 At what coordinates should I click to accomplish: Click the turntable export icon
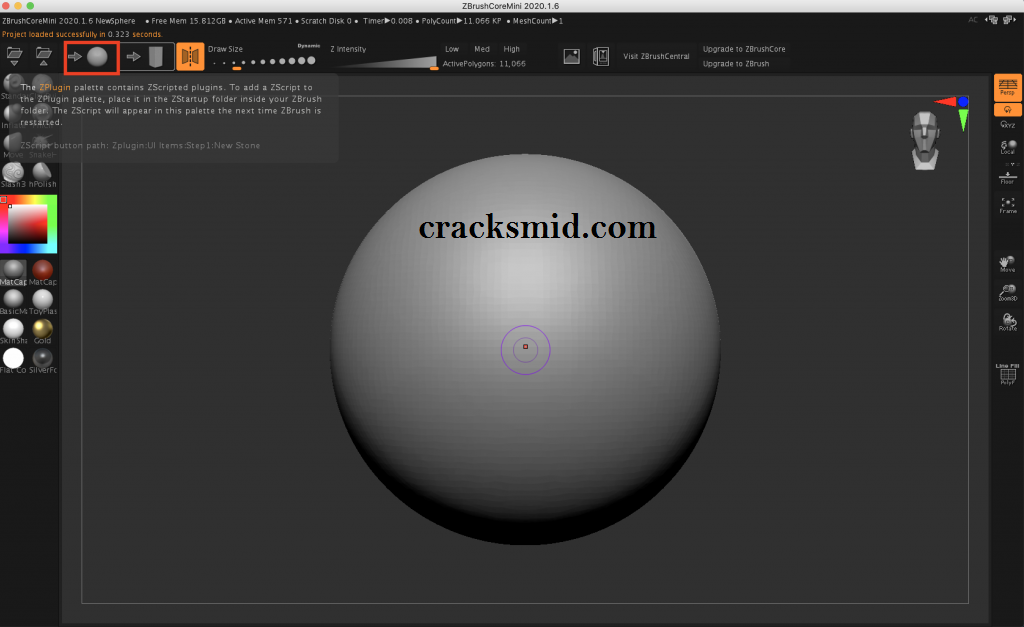(601, 56)
